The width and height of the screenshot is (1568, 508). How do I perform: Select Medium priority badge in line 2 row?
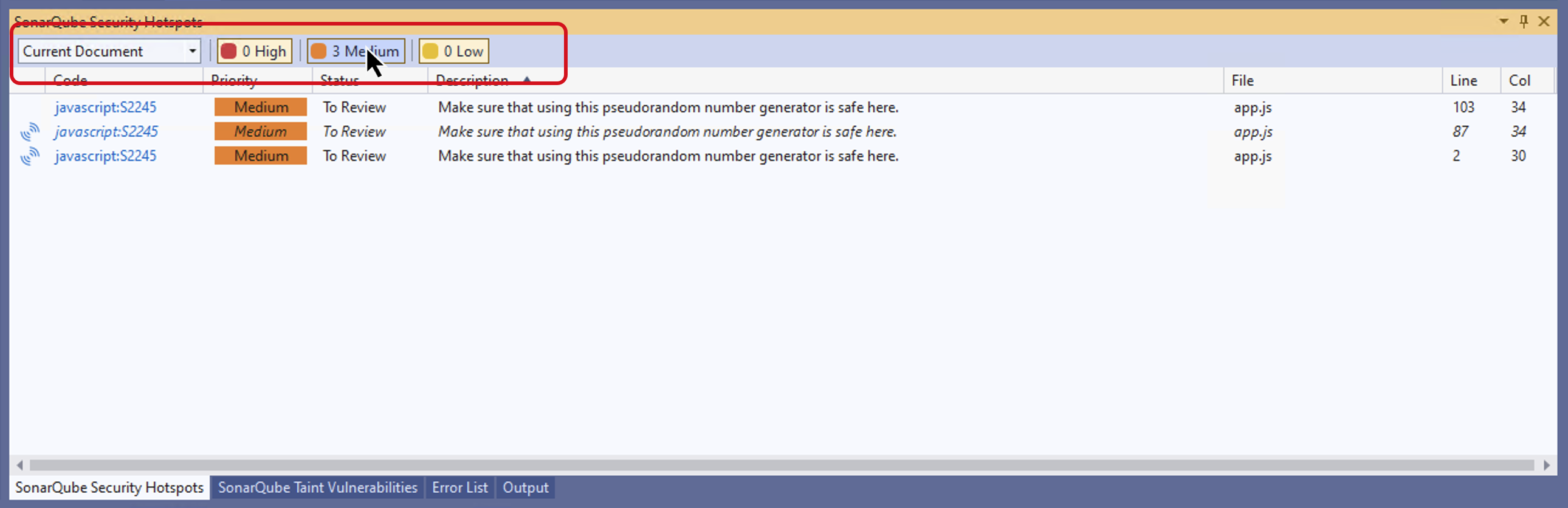[x=261, y=156]
